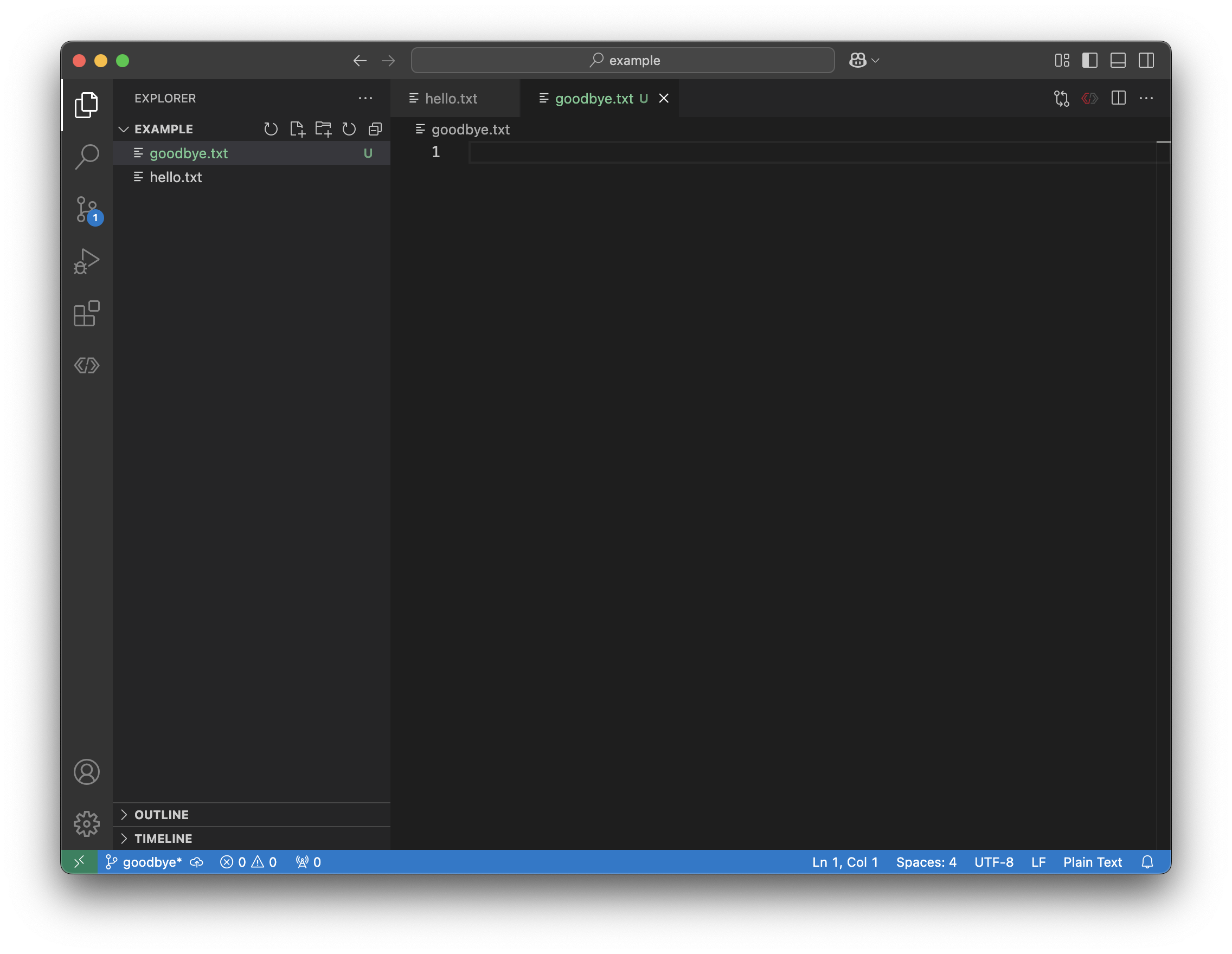Go back in navigation history
The height and width of the screenshot is (954, 1232).
click(360, 60)
